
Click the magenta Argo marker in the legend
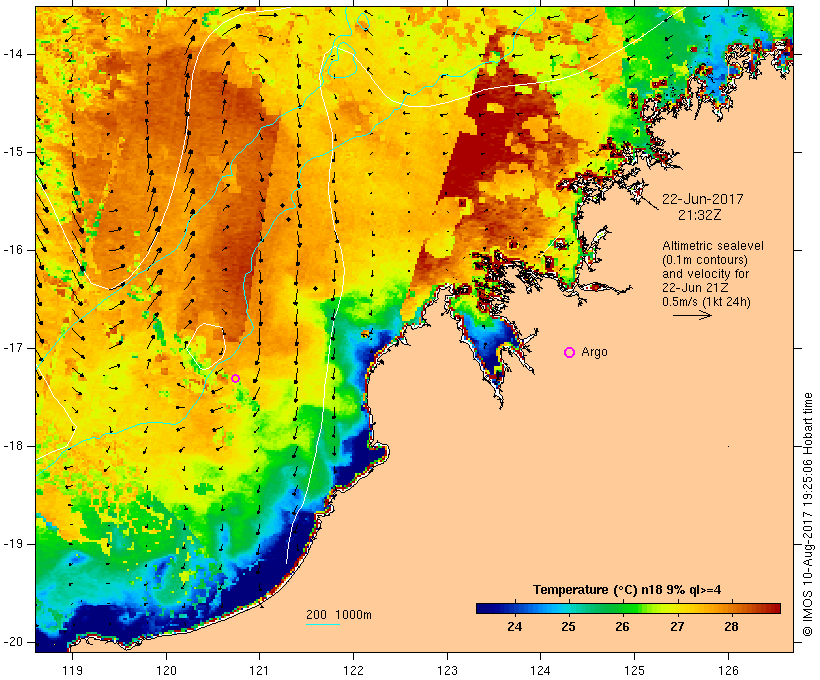point(570,353)
